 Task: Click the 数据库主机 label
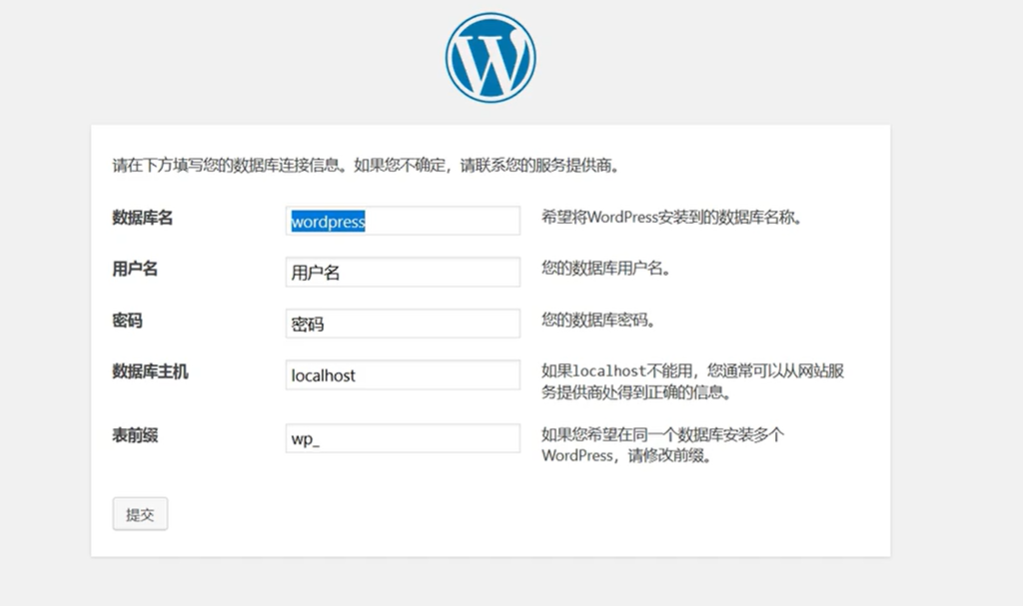tap(150, 372)
